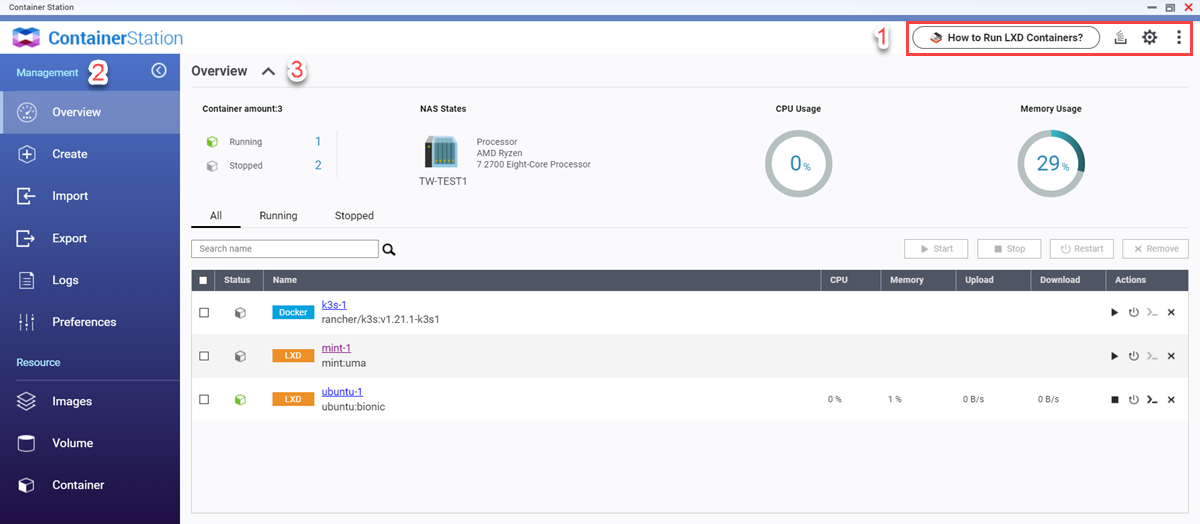Open terminal for k3s-1 container

tap(1152, 313)
